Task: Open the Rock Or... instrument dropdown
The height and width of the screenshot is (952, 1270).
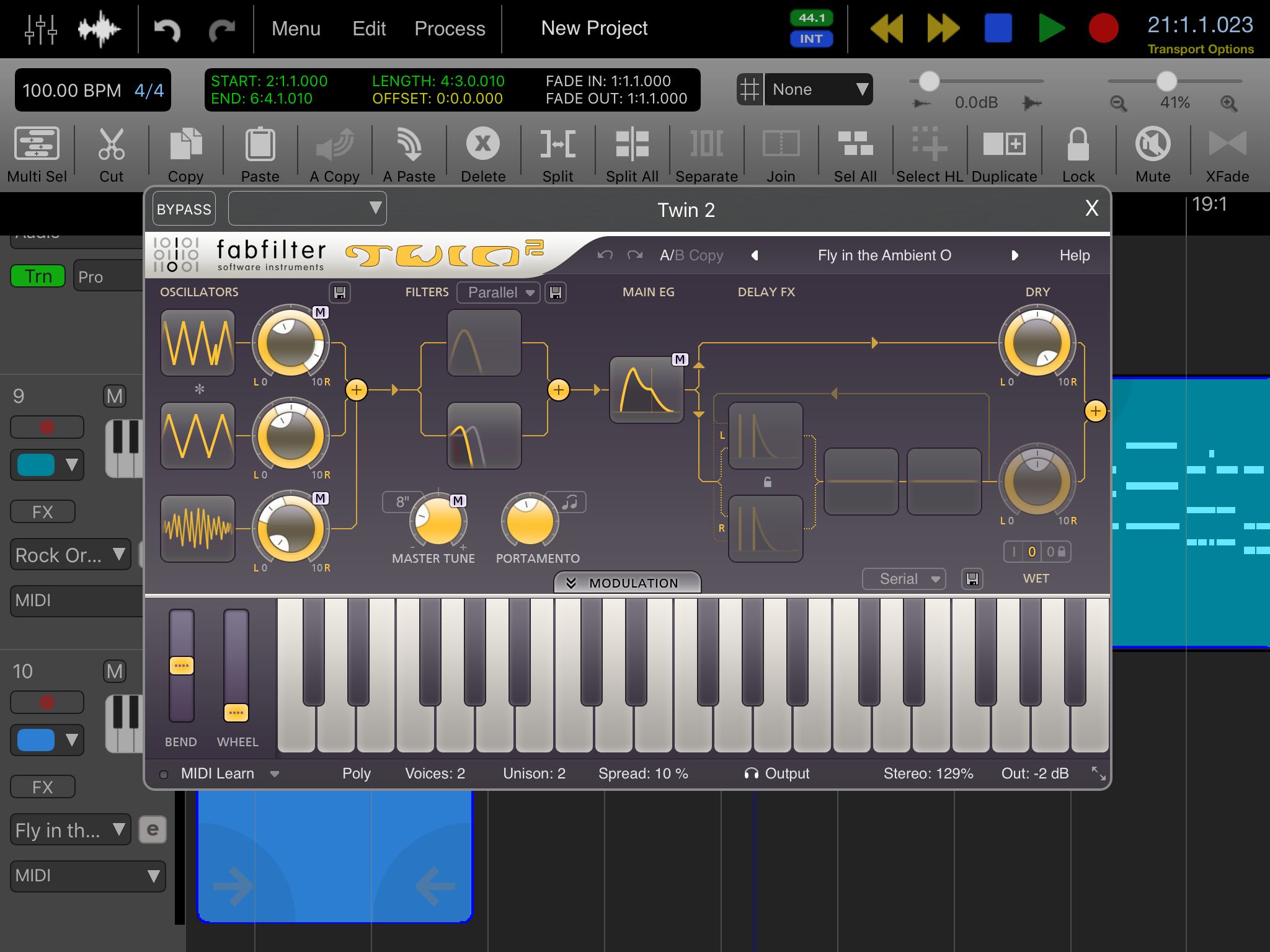Action: 70,555
